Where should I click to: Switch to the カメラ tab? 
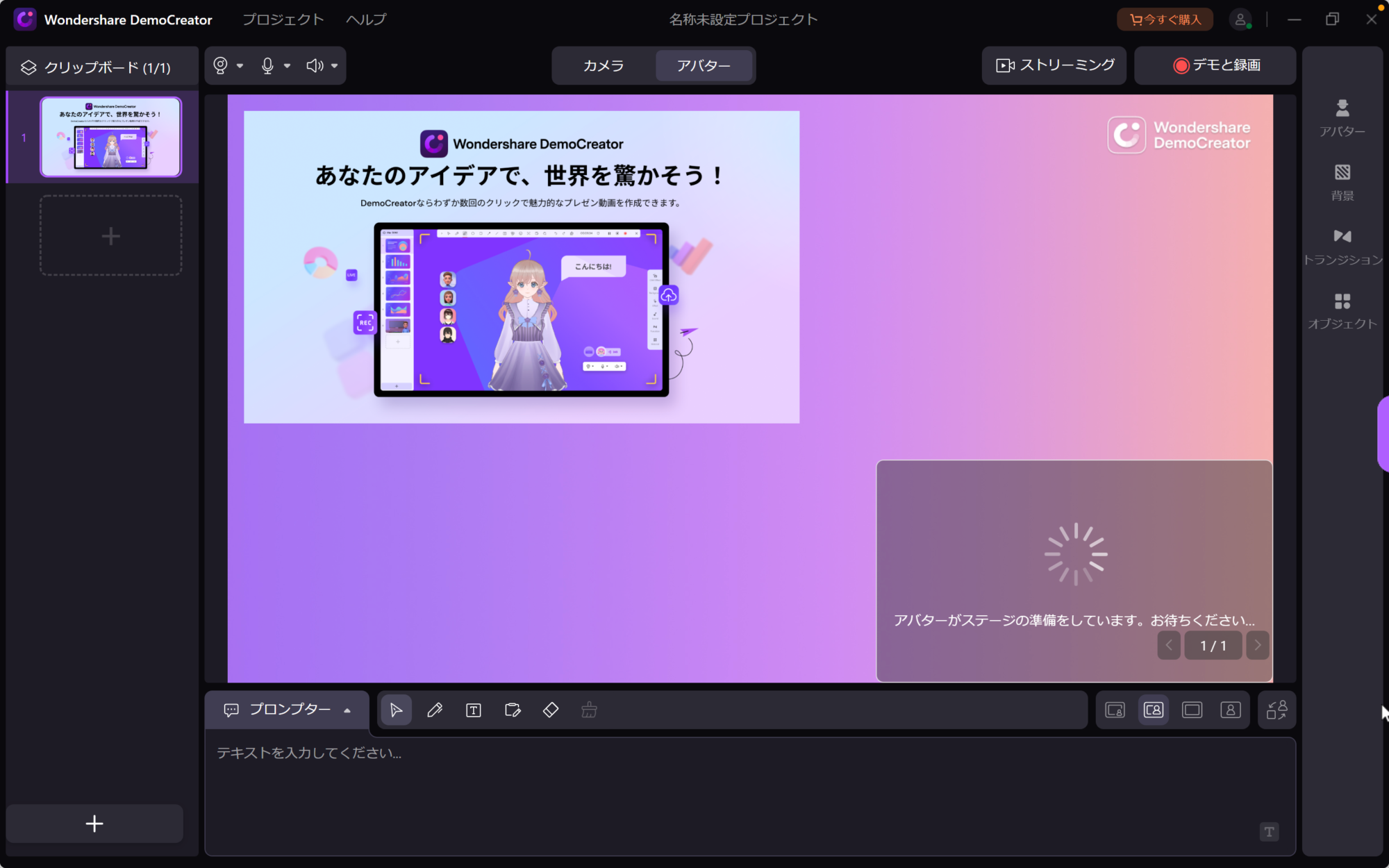(603, 65)
